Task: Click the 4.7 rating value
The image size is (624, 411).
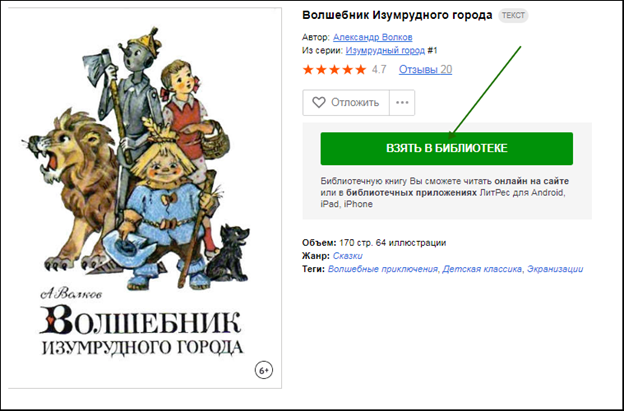Action: click(379, 70)
